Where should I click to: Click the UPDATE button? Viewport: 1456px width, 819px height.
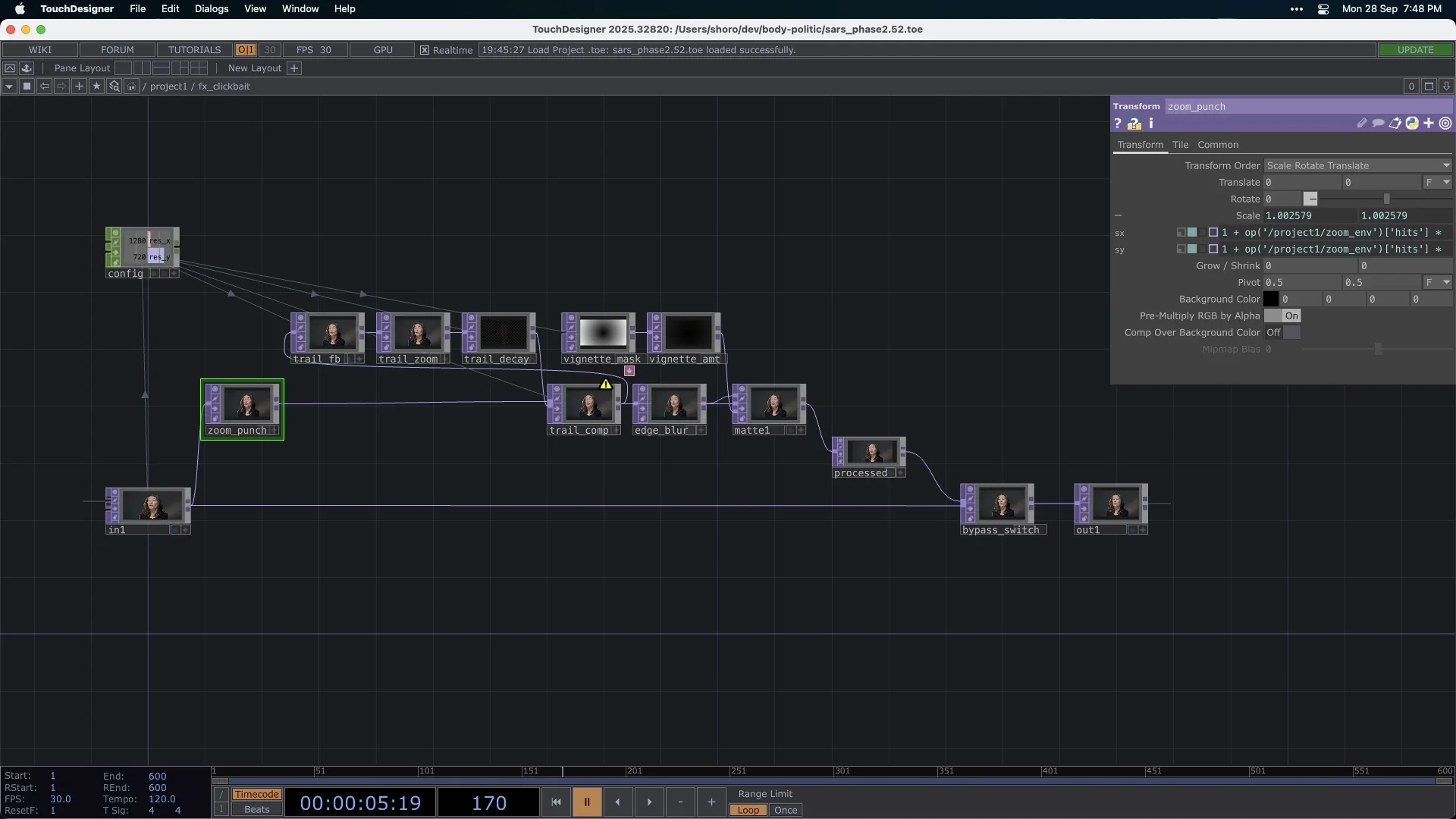(1415, 50)
